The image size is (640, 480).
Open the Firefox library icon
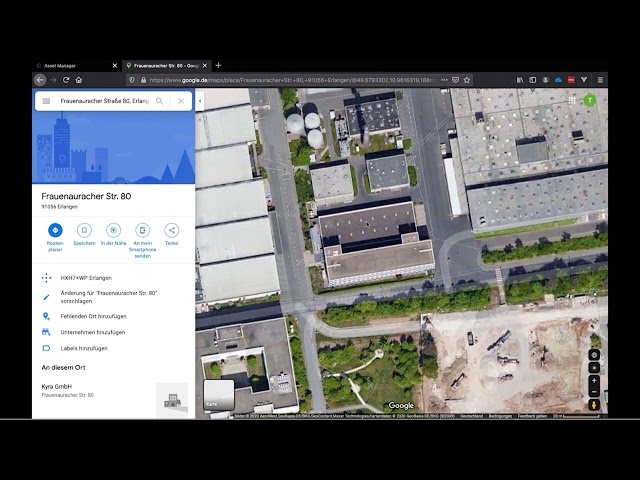pos(520,80)
